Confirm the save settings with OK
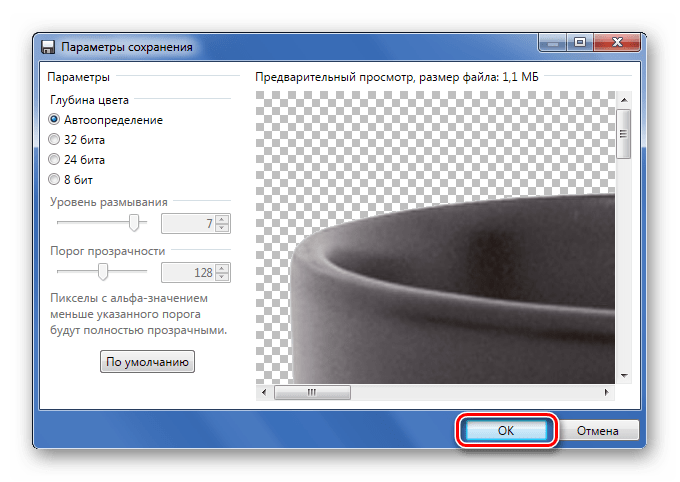This screenshot has height=482, width=680. (506, 430)
